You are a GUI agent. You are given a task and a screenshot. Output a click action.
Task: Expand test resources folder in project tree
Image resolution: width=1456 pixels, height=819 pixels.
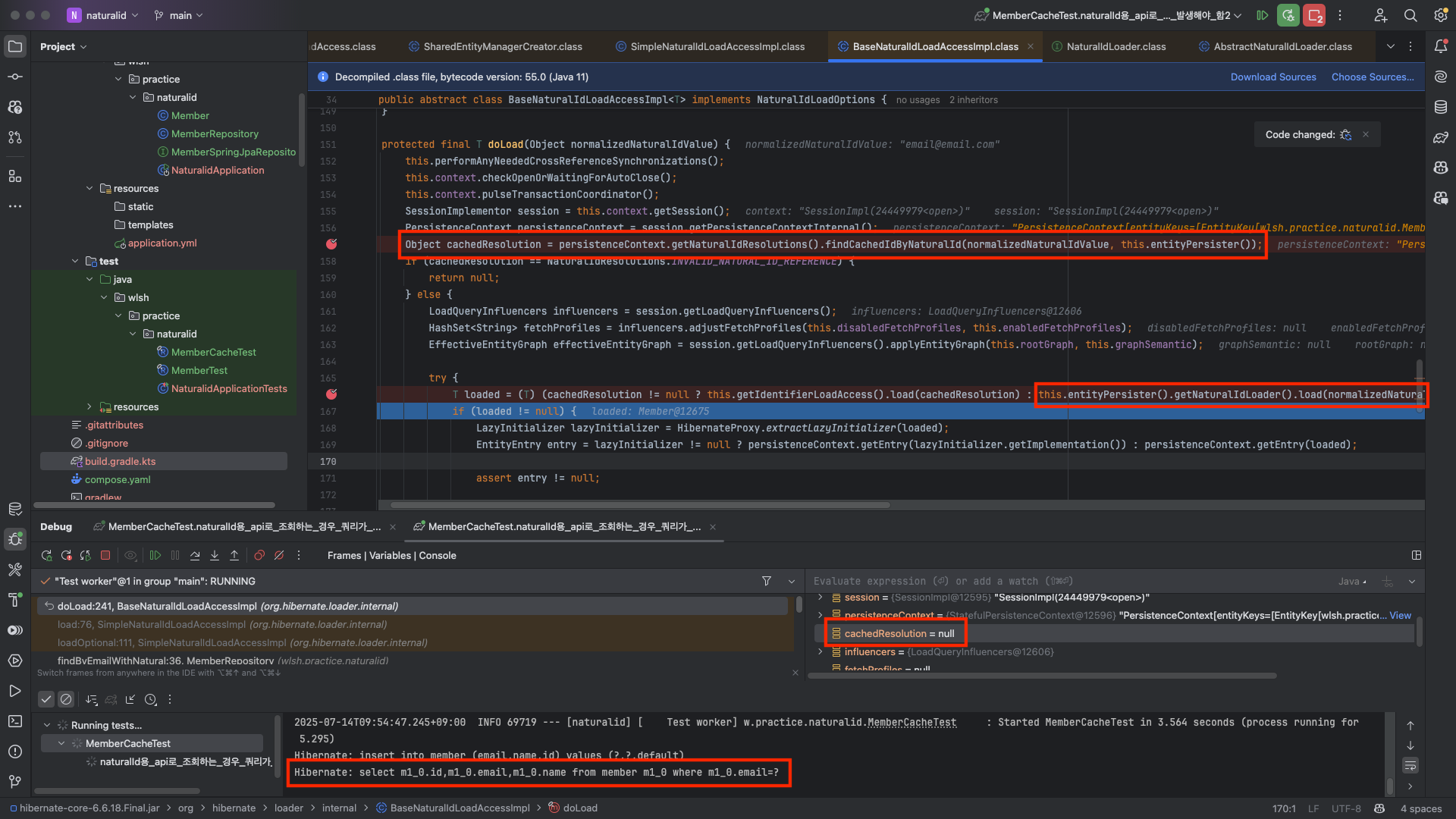click(89, 407)
